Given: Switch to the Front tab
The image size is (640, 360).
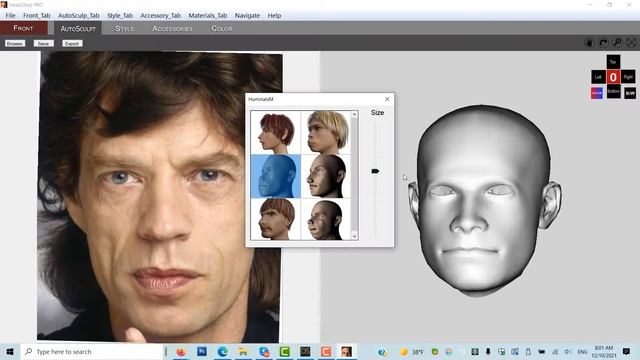Looking at the screenshot, I should pyautogui.click(x=24, y=28).
